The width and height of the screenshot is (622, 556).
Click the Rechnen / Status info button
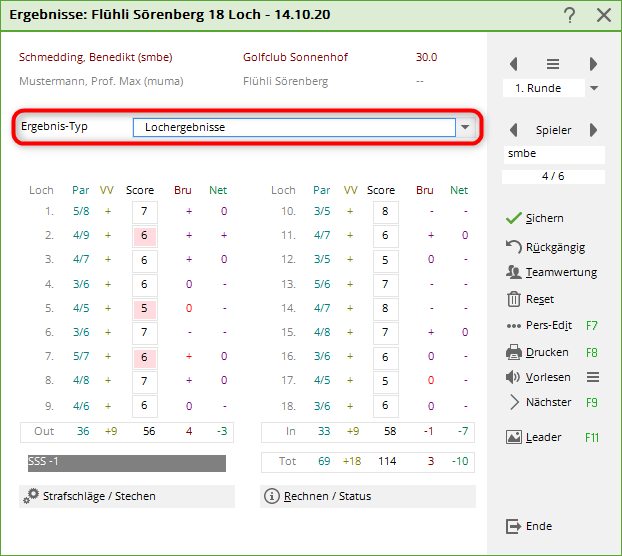271,496
